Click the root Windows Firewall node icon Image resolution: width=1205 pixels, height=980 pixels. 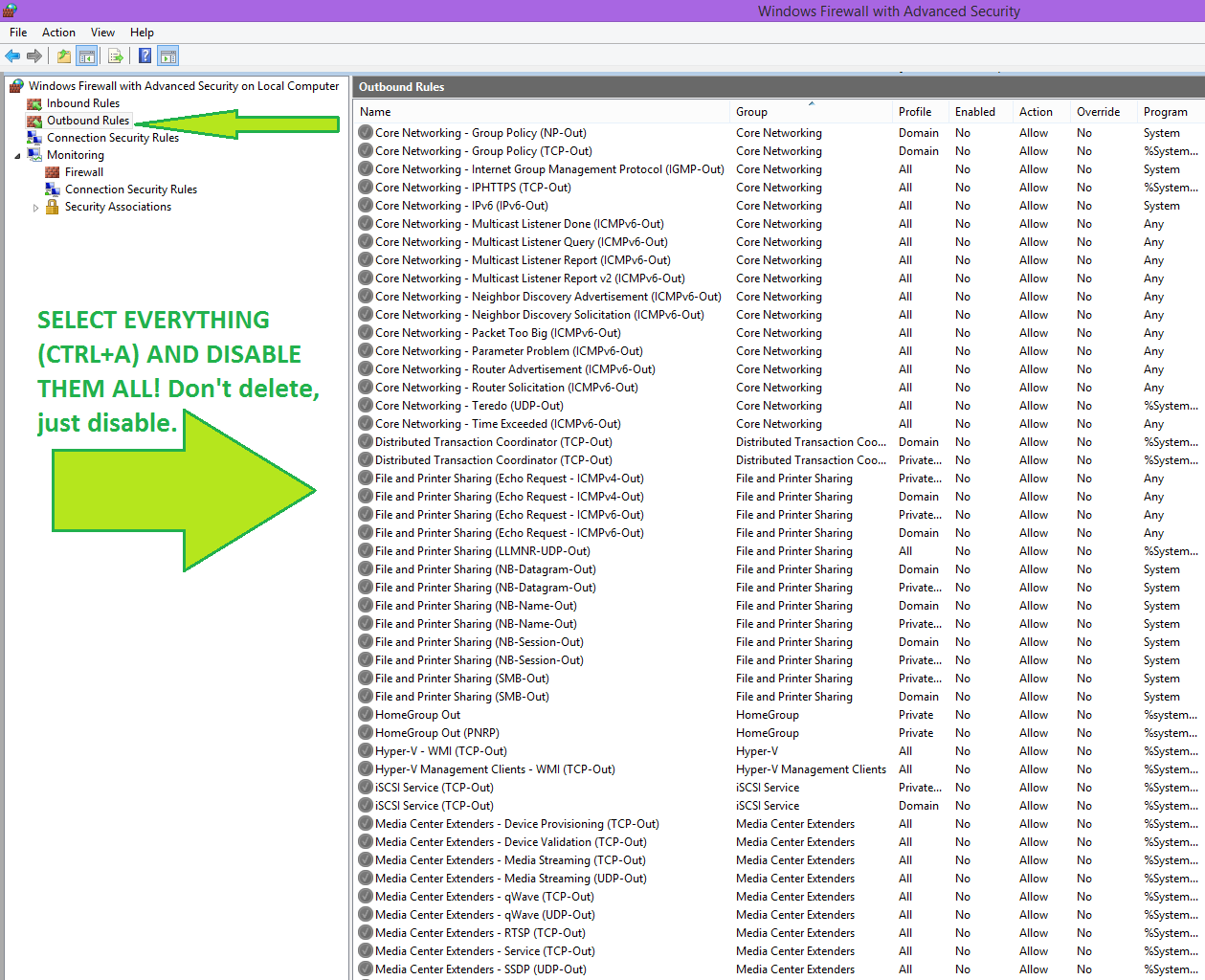[16, 86]
